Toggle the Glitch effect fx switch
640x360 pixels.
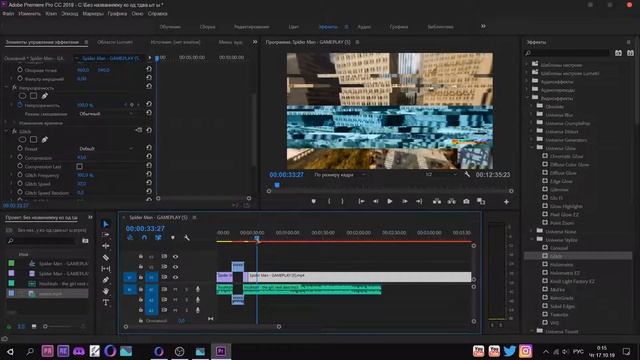[x=14, y=131]
